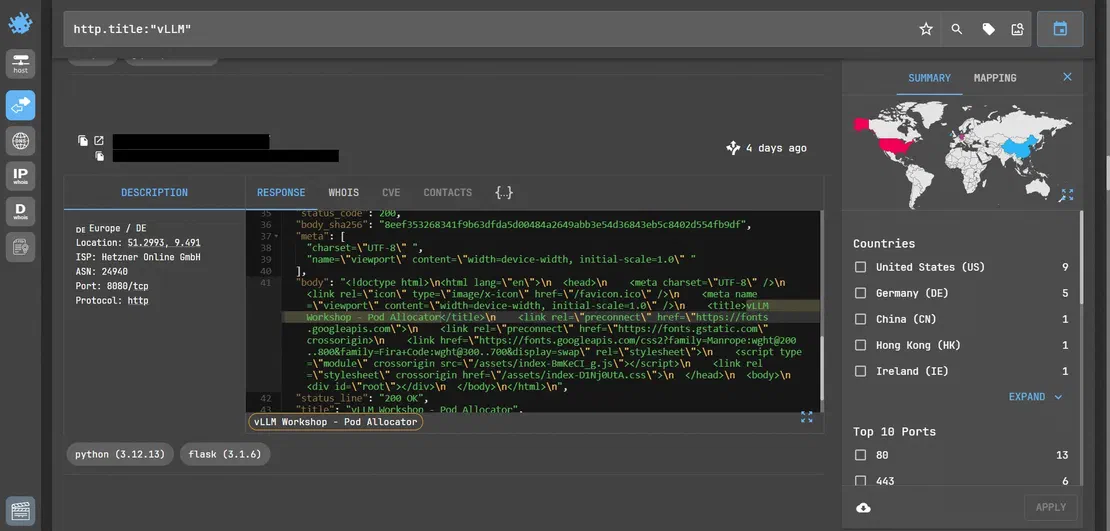
Task: Bookmark the query with the star icon
Action: pyautogui.click(x=926, y=29)
